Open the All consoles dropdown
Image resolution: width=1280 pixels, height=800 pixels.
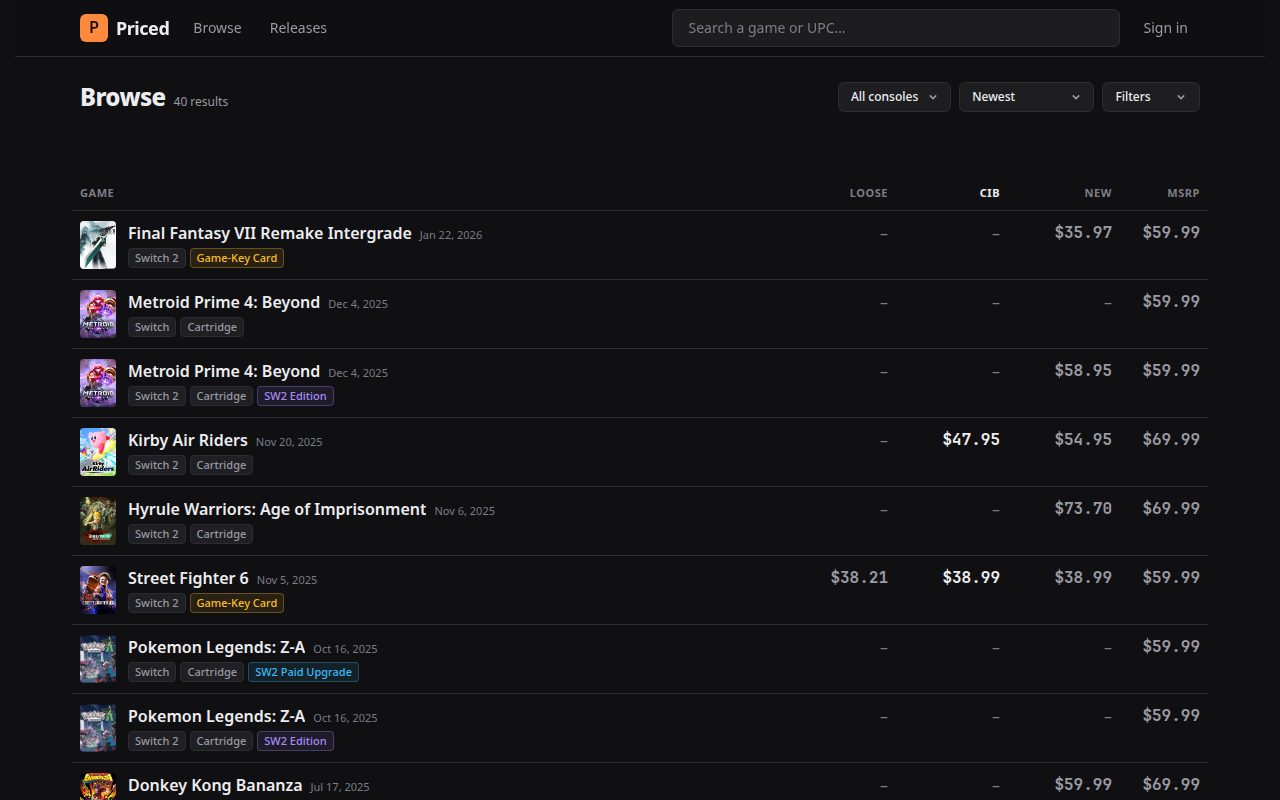(x=894, y=97)
